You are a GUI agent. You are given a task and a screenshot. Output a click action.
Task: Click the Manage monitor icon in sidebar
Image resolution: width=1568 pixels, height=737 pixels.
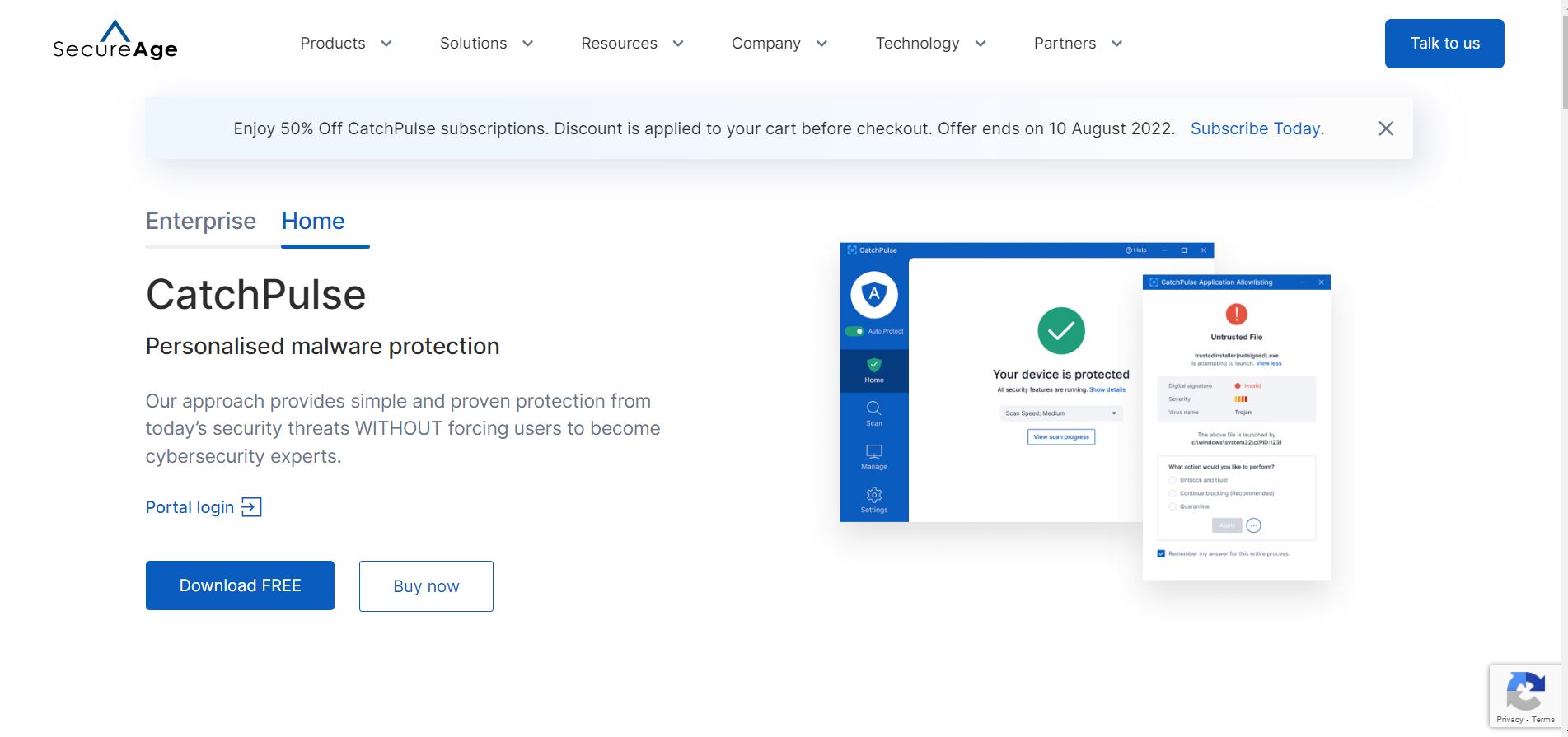(x=874, y=452)
